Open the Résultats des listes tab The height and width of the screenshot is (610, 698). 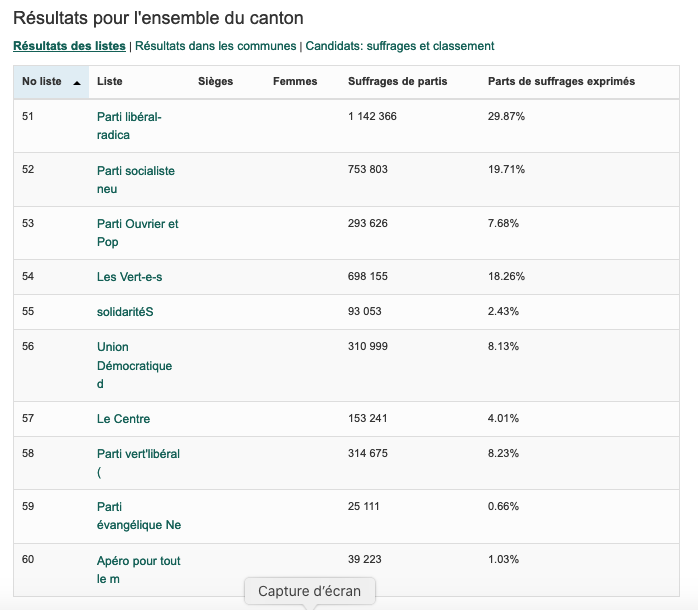[x=69, y=46]
